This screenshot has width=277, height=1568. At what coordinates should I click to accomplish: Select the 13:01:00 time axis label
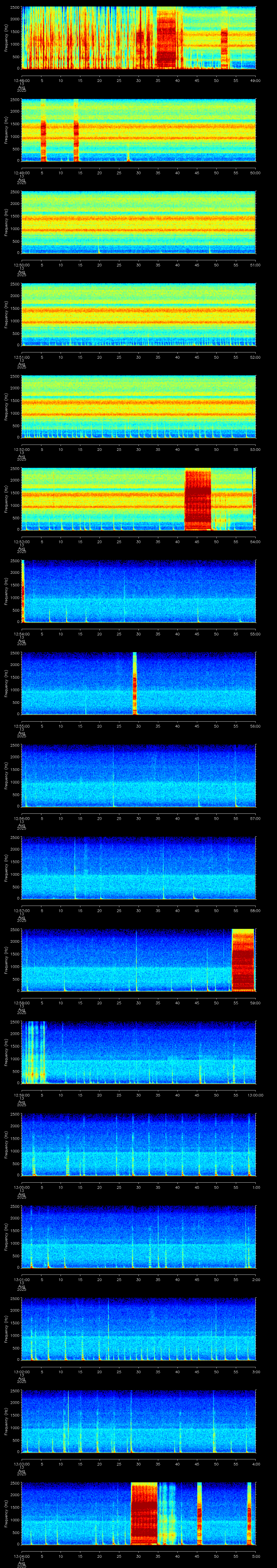(22, 1279)
